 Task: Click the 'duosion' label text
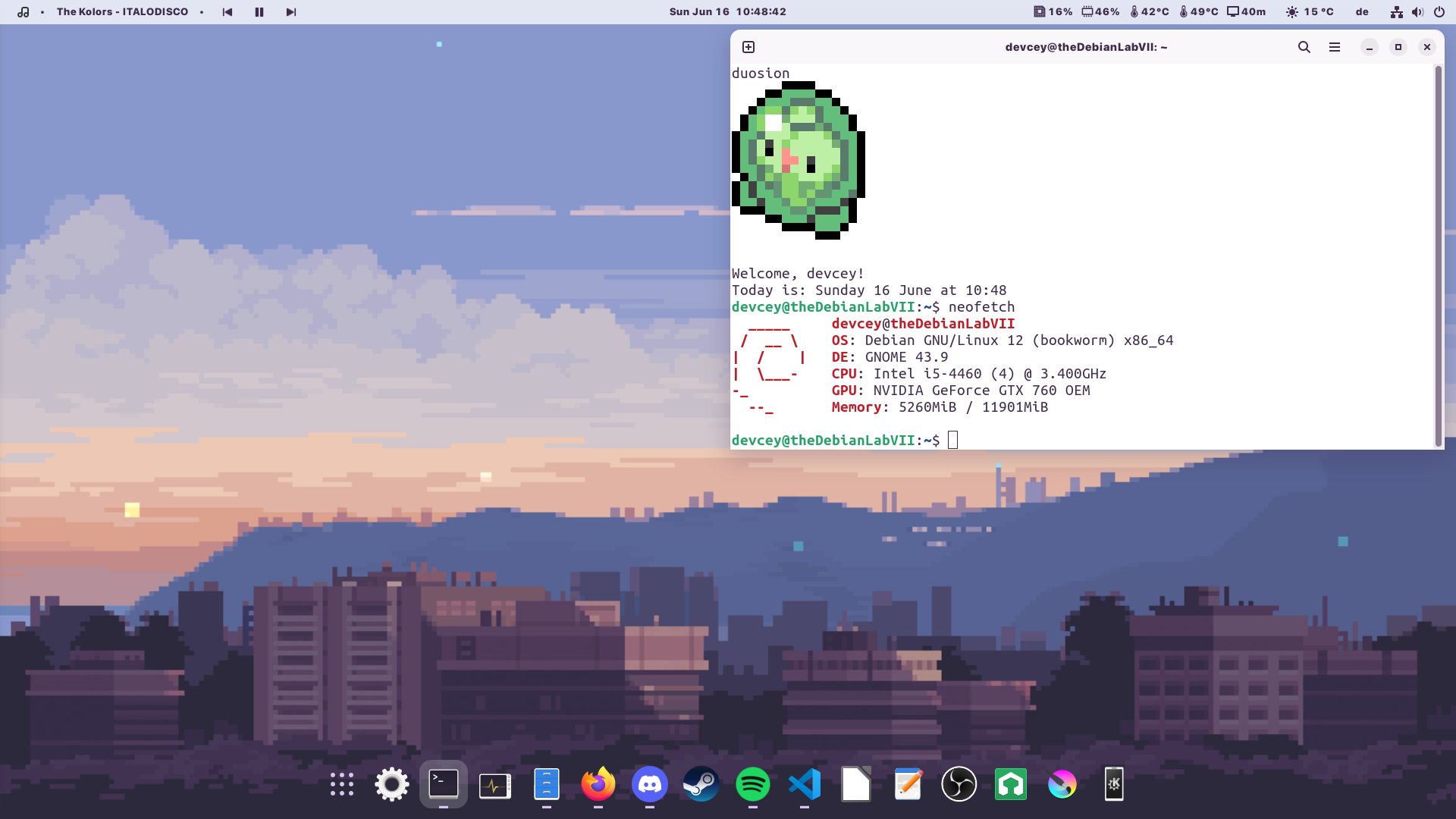click(x=761, y=73)
